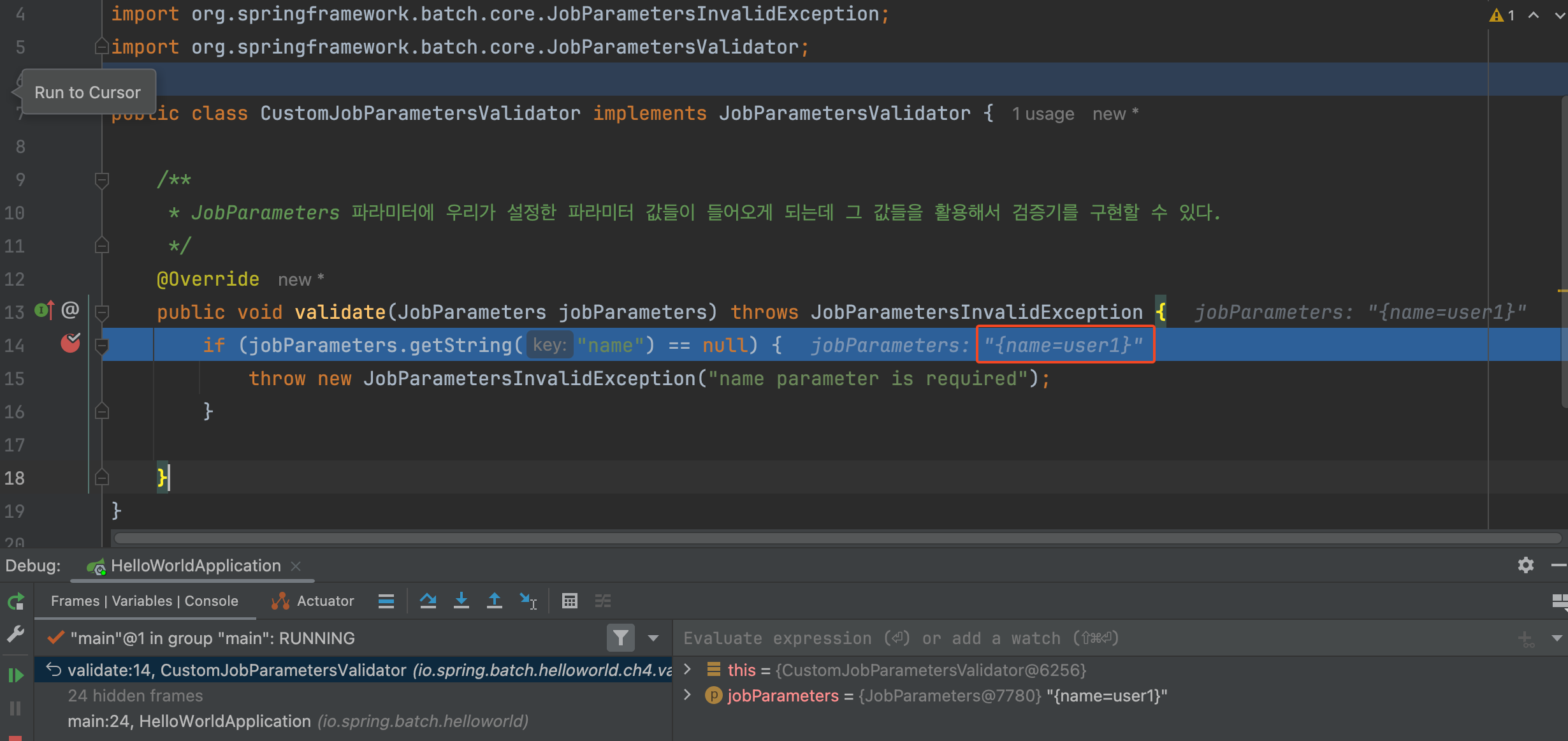
Task: Toggle the breakpoint on line 14
Action: (x=70, y=344)
